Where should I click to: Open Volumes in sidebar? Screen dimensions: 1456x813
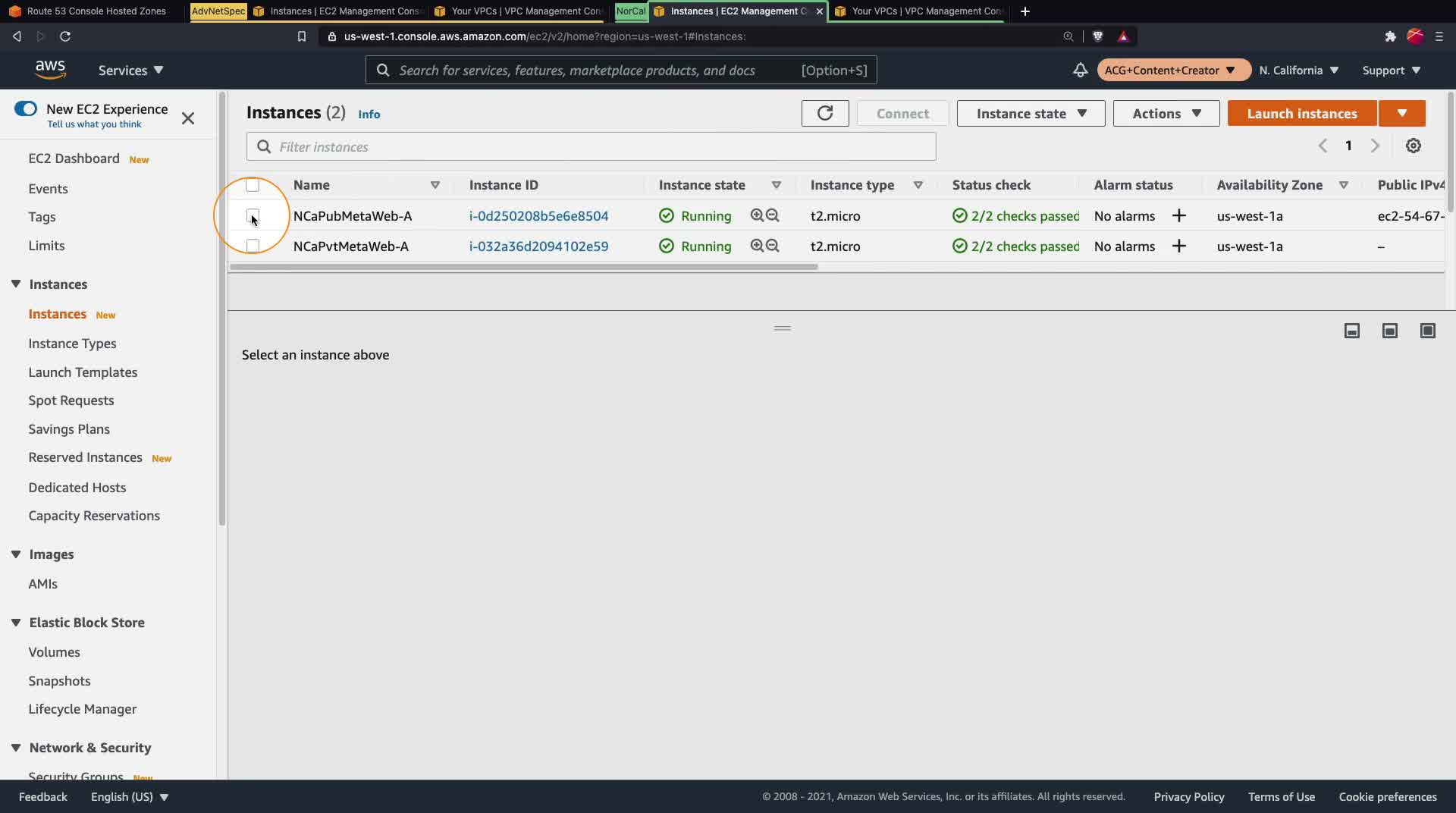point(54,651)
